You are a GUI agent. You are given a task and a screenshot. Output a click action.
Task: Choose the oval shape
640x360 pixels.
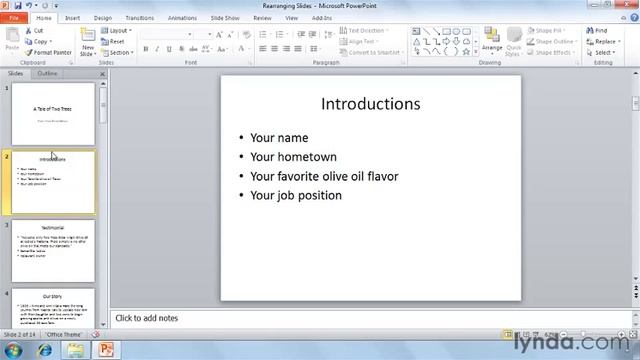pos(456,31)
